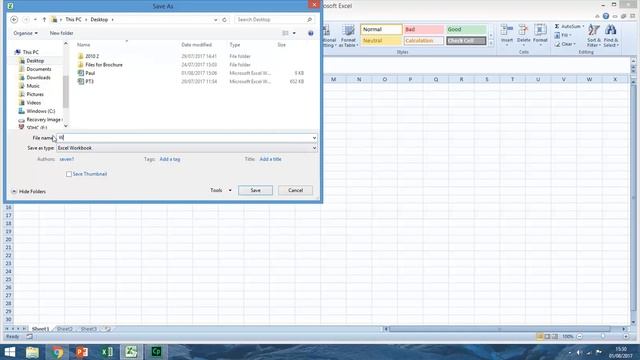Apply the Good cell style swatch
The height and width of the screenshot is (360, 640).
pos(466,29)
